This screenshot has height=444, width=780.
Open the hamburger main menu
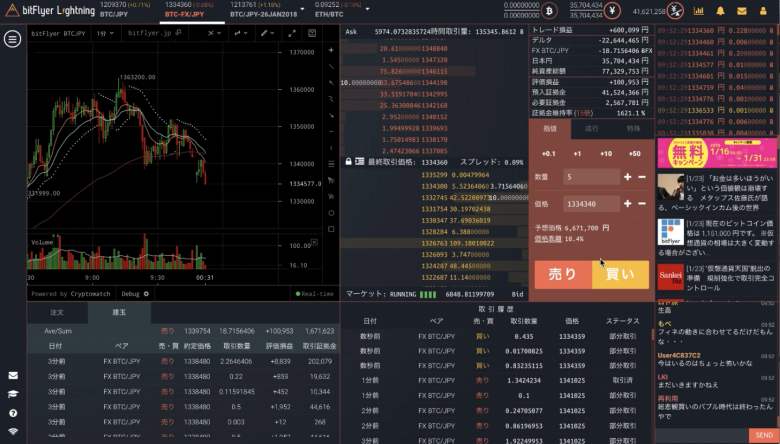click(x=12, y=39)
